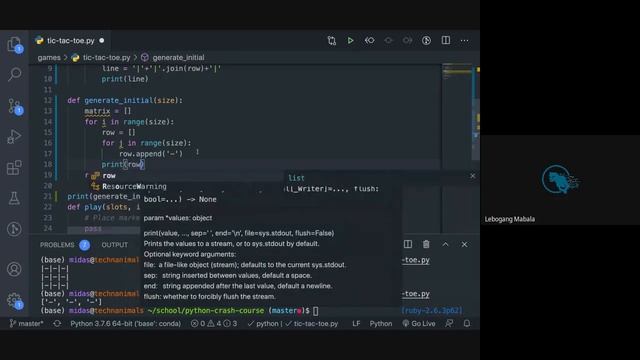Screen dimensions: 640x360
Task: Click the compare changes icon in editor toolbar
Action: [331, 40]
